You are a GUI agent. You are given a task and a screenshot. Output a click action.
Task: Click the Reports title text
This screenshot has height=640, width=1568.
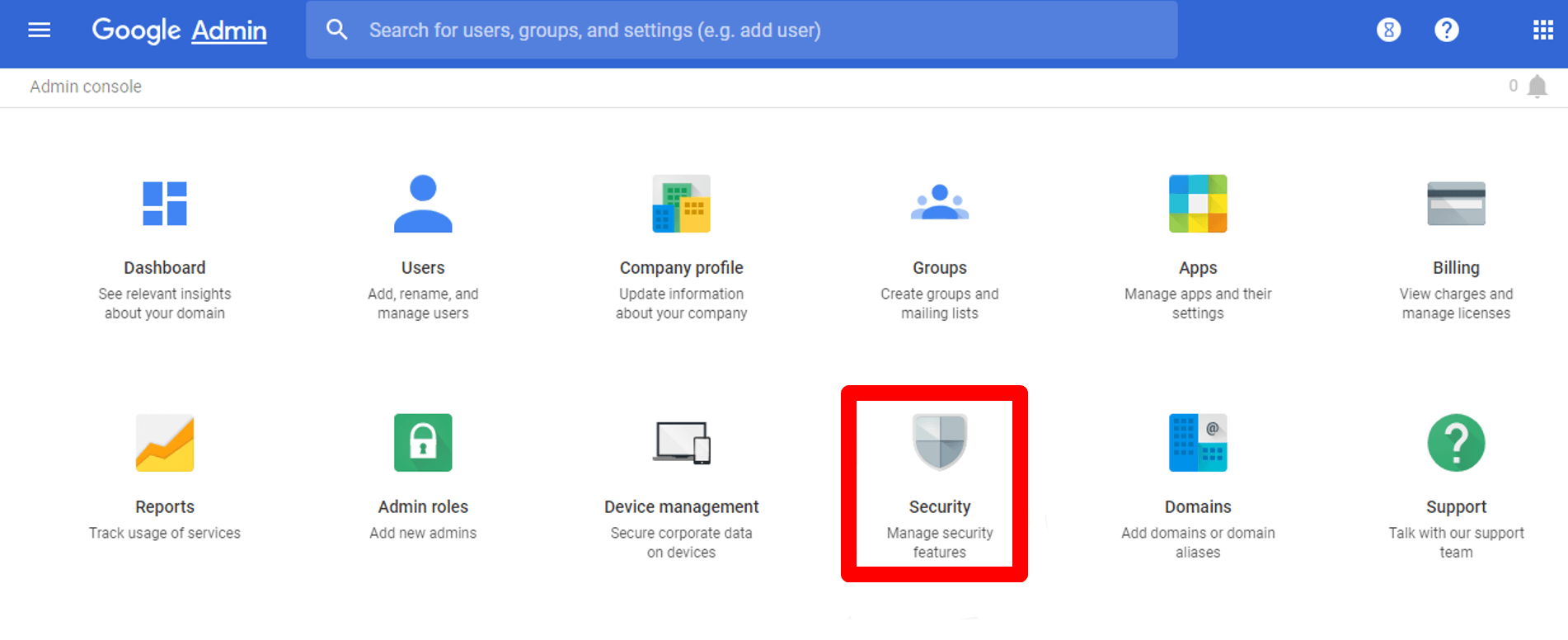165,507
